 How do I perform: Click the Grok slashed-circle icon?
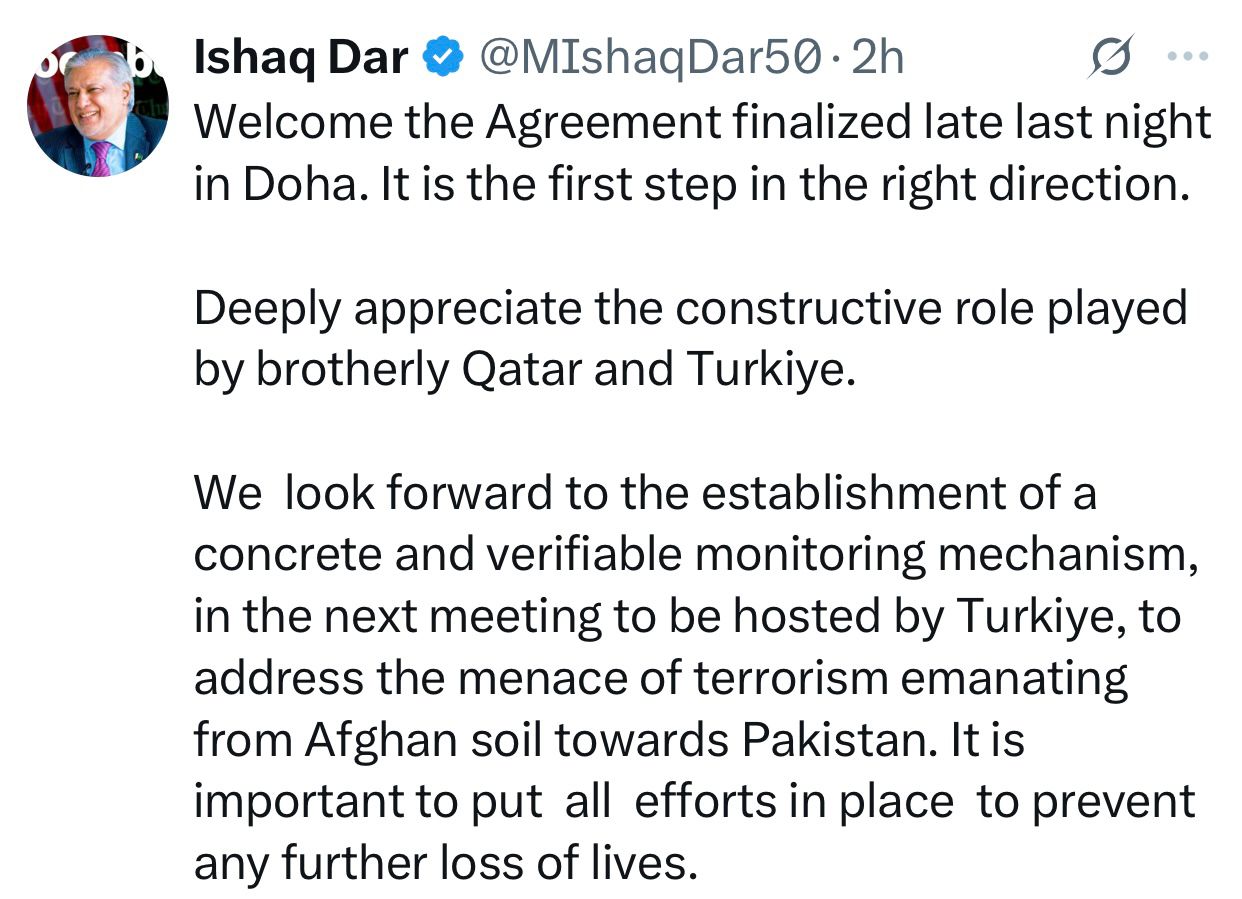pyautogui.click(x=1112, y=59)
